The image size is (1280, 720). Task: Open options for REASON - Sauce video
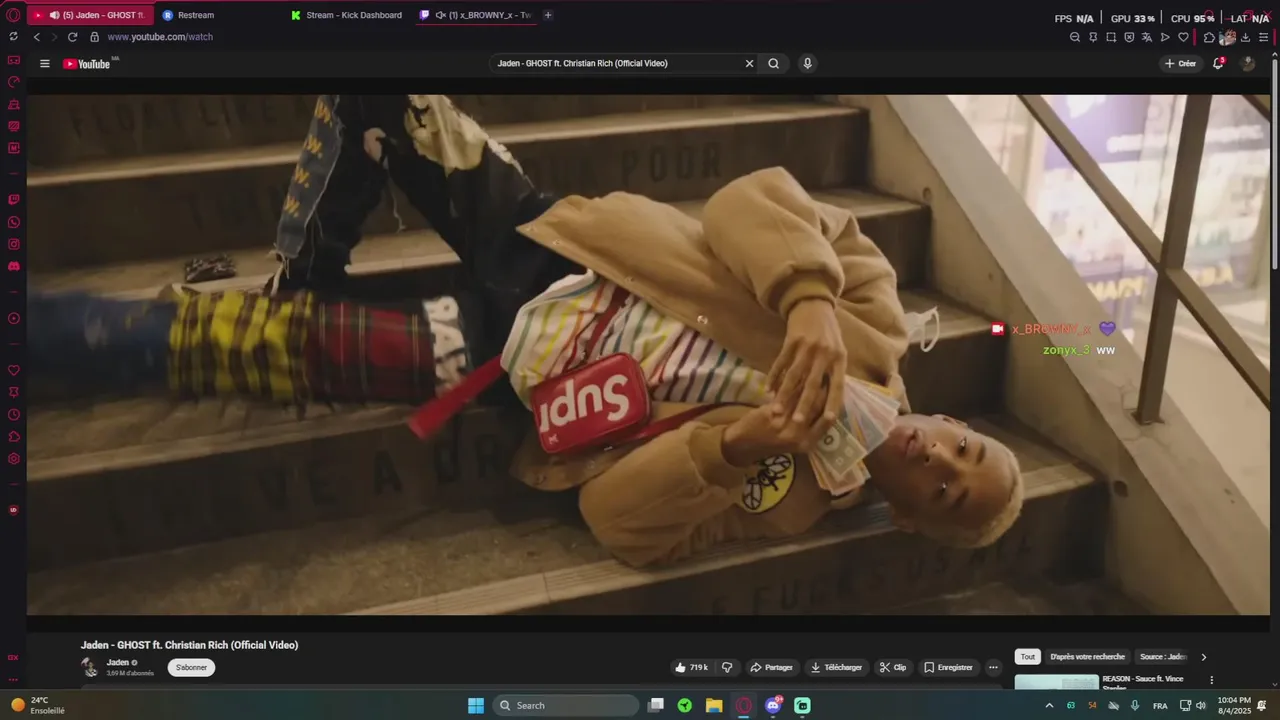[x=1211, y=680]
